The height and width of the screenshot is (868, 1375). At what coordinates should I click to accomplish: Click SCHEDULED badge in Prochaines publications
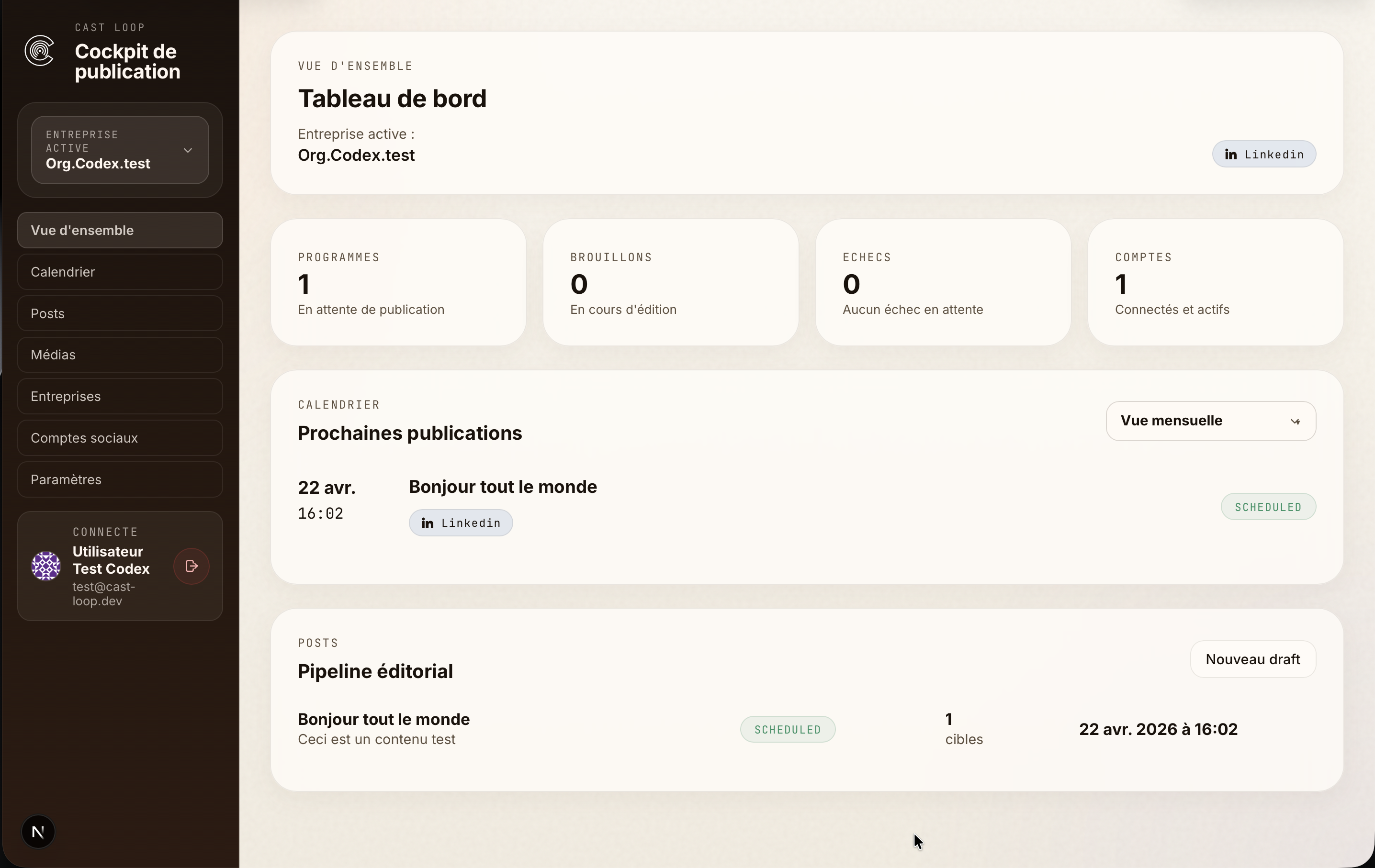pos(1268,507)
